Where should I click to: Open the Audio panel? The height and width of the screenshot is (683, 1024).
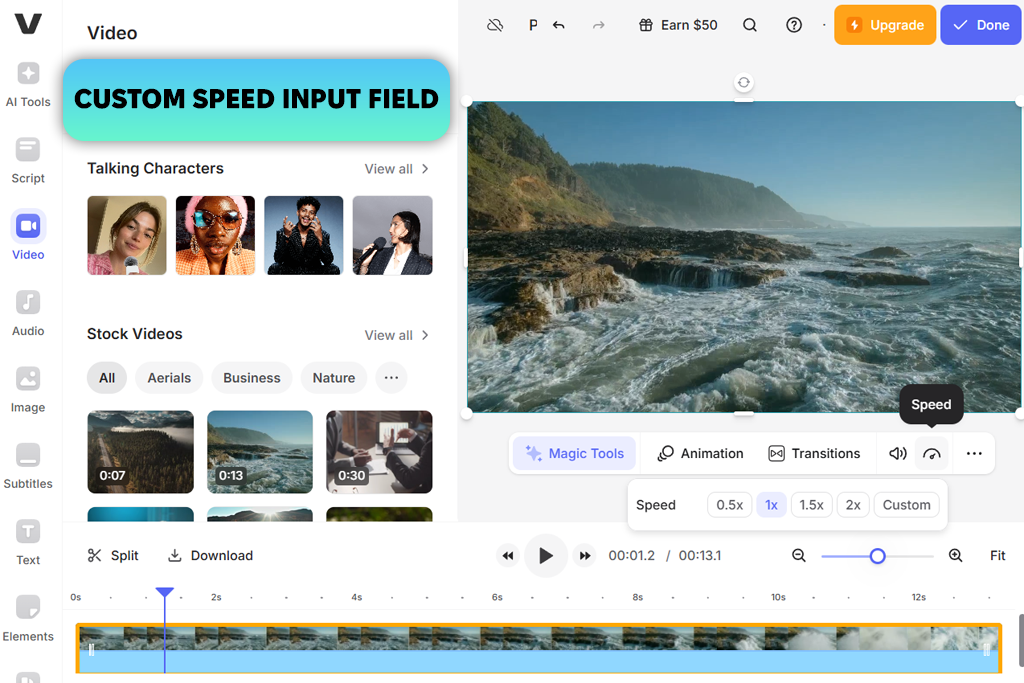[28, 314]
